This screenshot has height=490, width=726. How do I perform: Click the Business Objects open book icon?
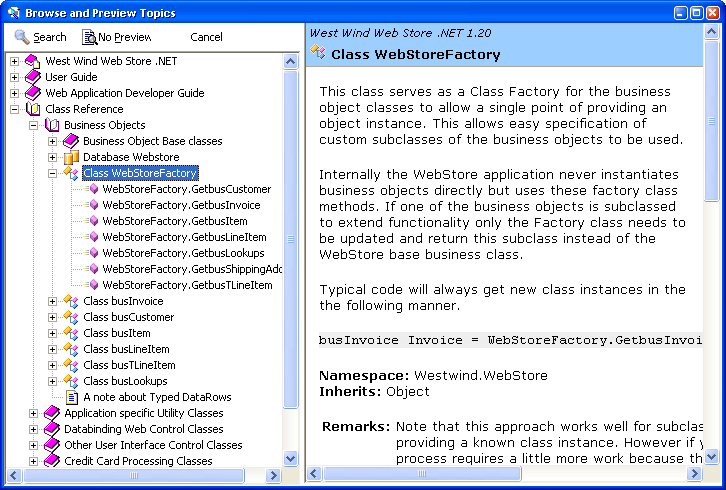tap(52, 125)
